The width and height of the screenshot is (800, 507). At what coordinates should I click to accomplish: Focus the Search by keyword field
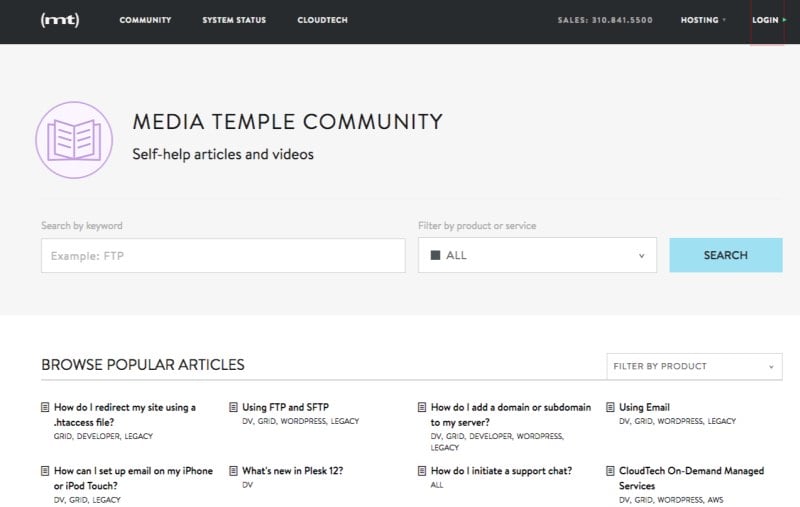[x=223, y=256]
